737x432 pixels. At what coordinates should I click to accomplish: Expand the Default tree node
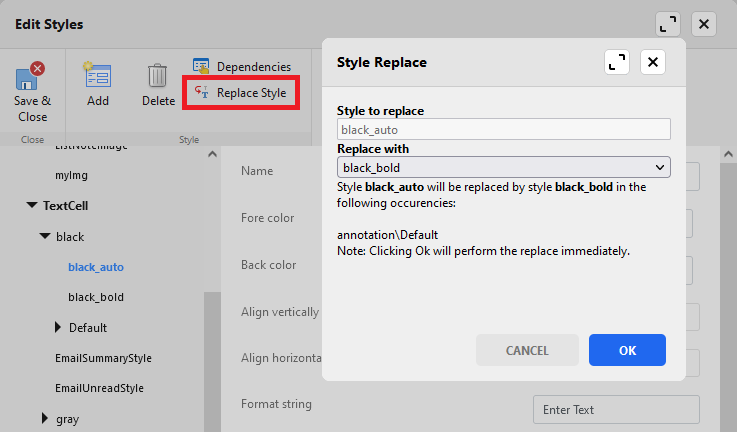click(x=57, y=328)
